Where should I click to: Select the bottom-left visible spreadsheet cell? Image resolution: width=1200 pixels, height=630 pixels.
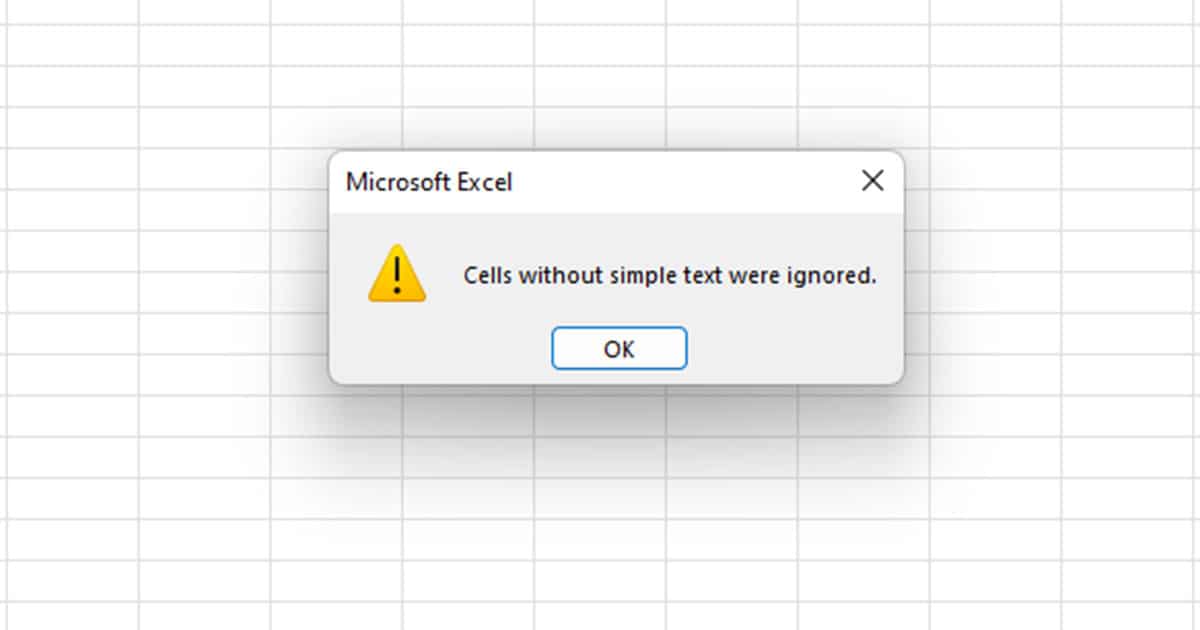(x=72, y=616)
